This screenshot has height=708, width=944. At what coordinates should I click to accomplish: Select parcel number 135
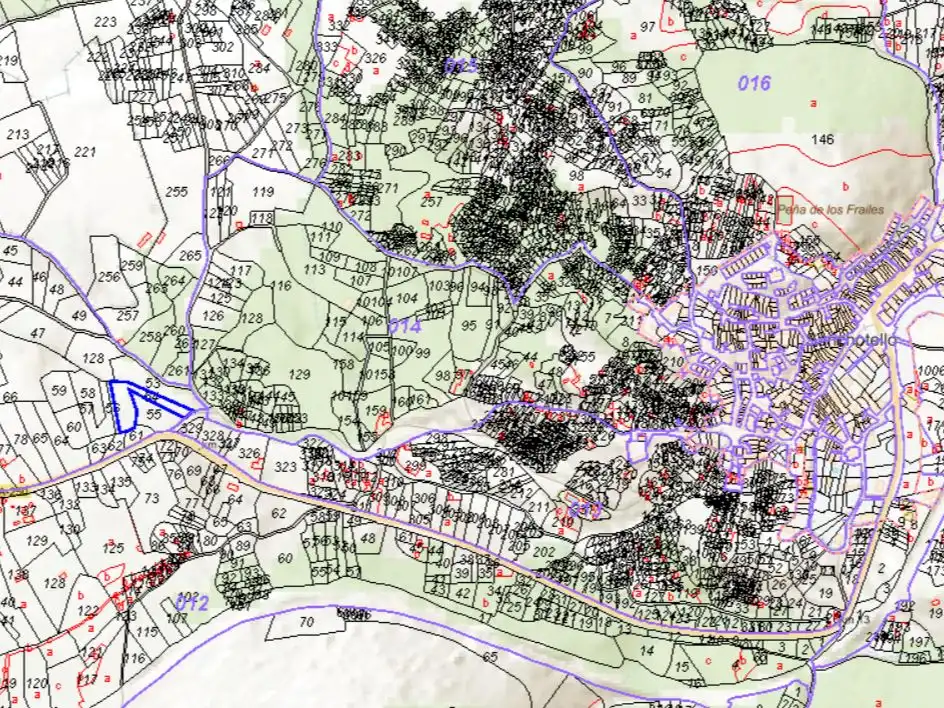click(122, 482)
